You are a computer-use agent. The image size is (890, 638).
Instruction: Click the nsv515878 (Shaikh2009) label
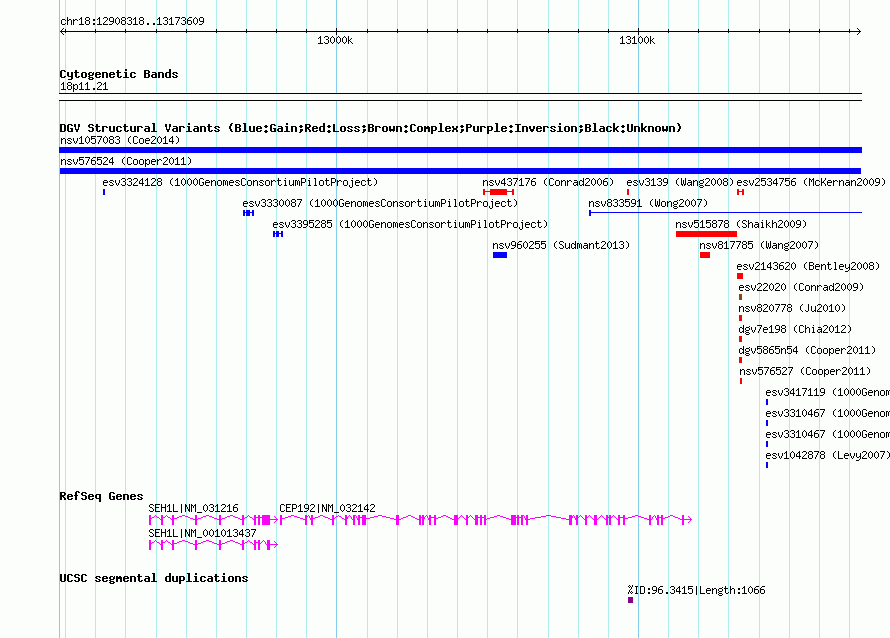[x=741, y=224]
